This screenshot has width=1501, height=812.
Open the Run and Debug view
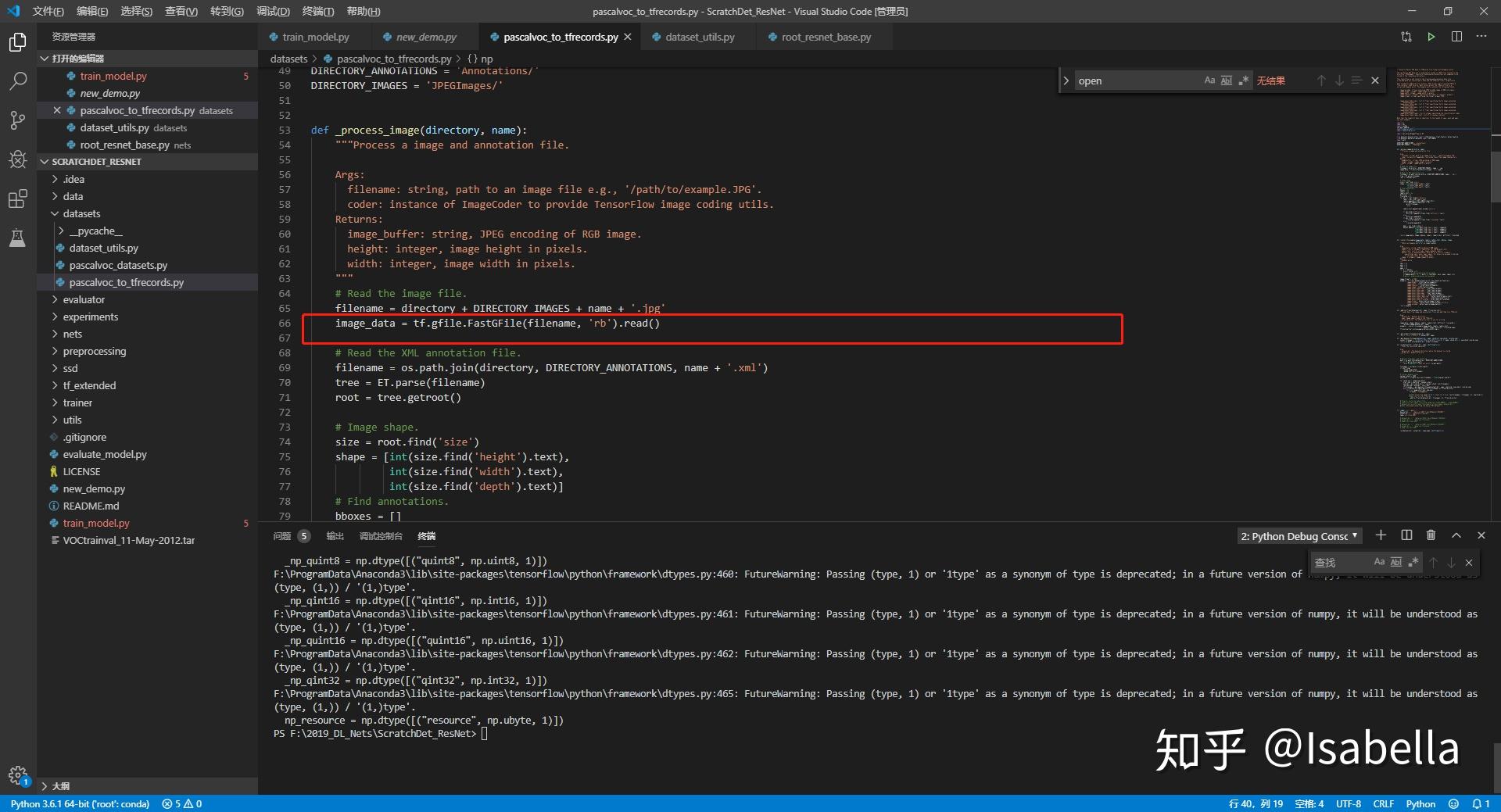click(x=17, y=159)
